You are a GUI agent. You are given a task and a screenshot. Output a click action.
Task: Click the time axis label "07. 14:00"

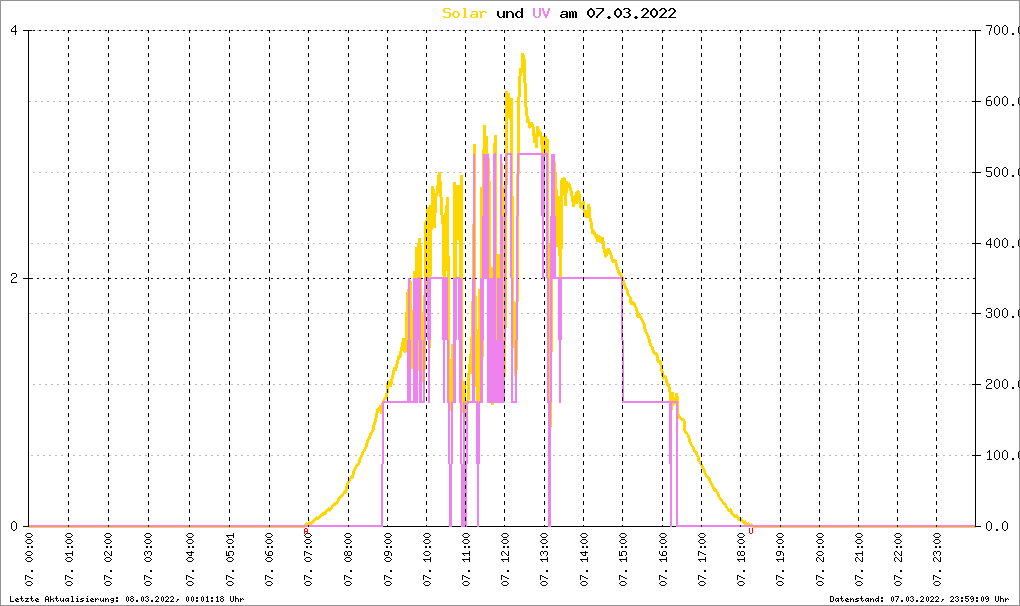[x=584, y=559]
